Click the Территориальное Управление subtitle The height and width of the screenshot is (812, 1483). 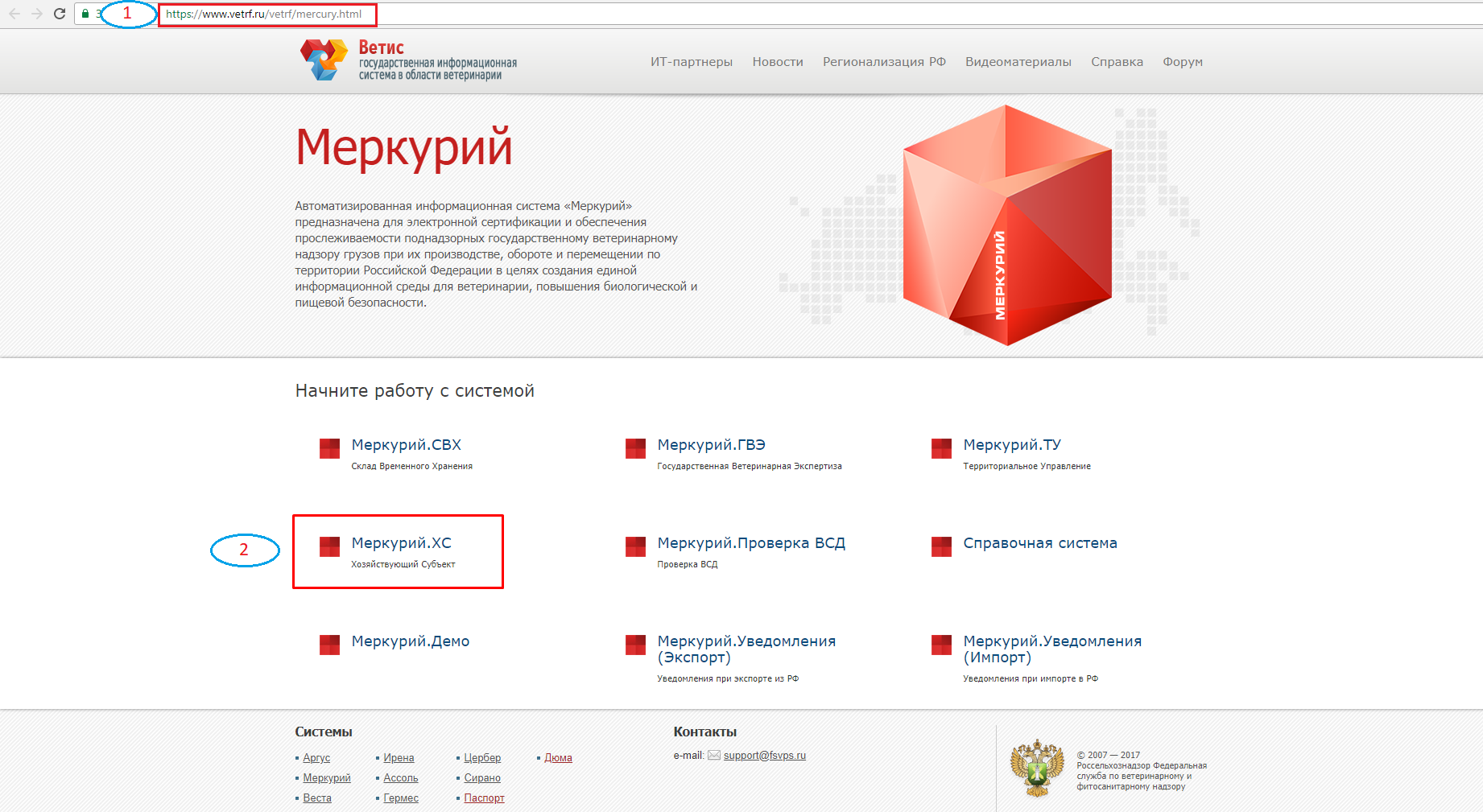pyautogui.click(x=1027, y=467)
